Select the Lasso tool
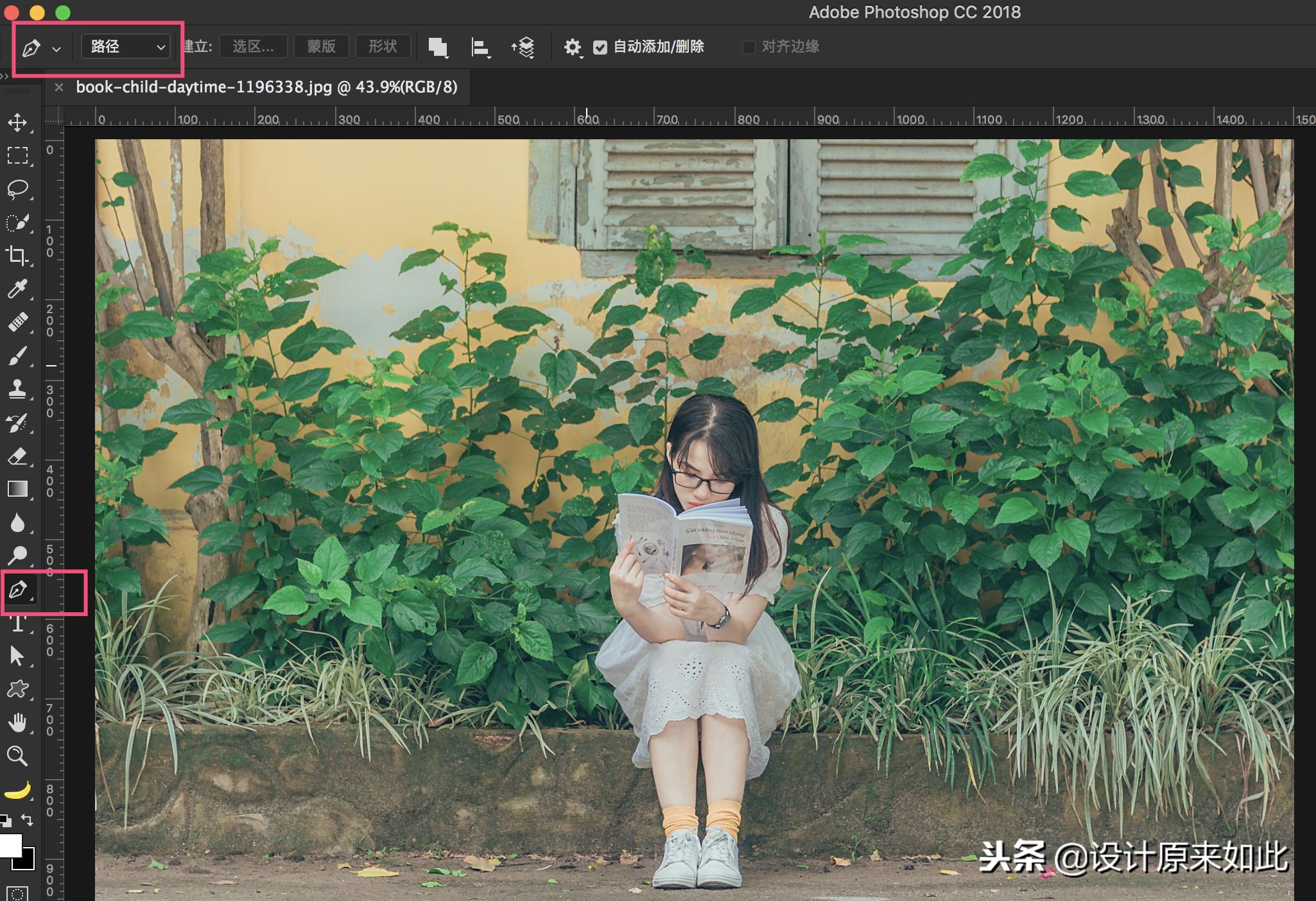 (17, 189)
